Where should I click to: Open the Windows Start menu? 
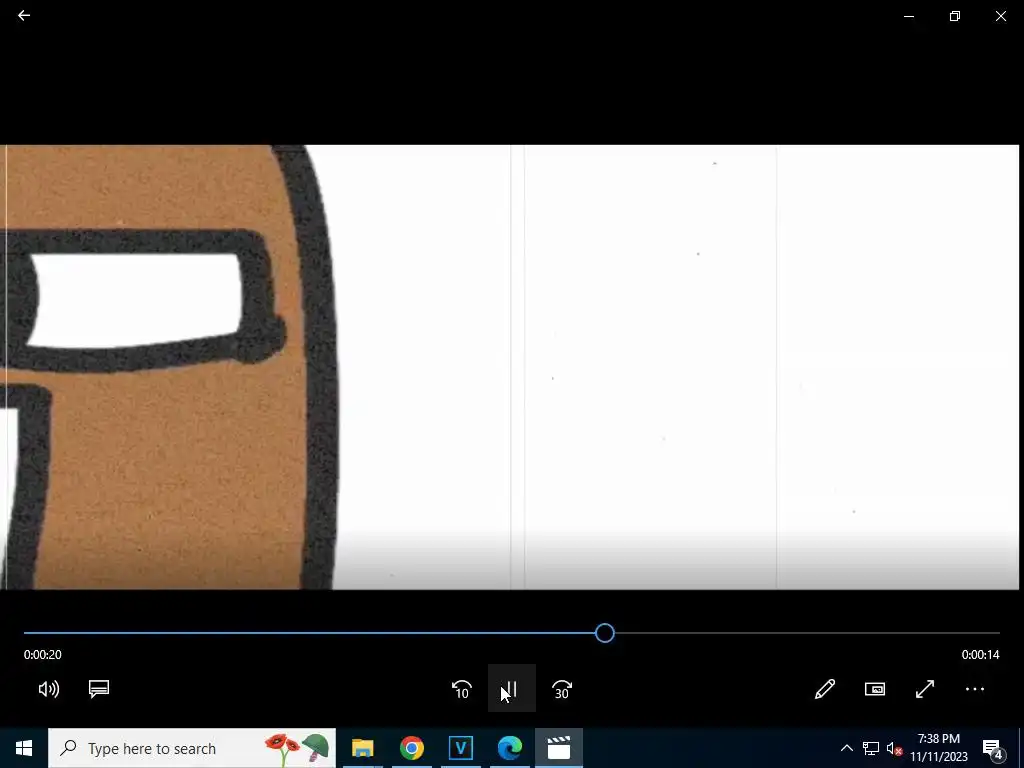(24, 748)
